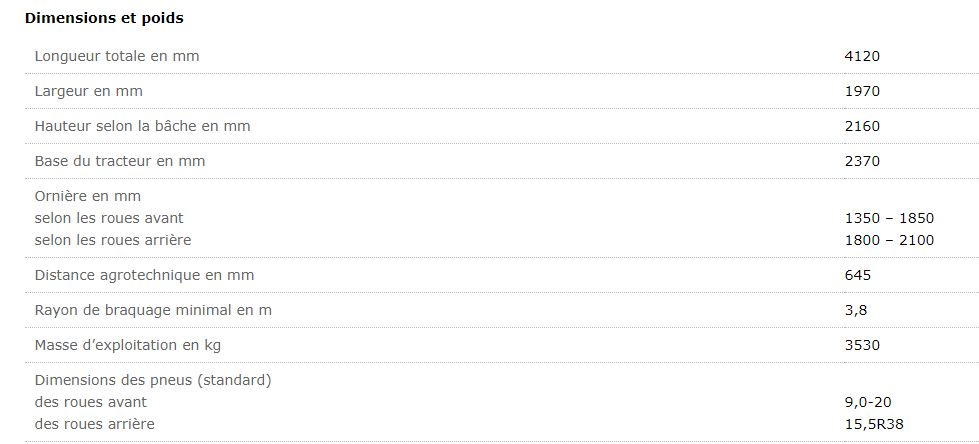This screenshot has width=979, height=444.
Task: Click the range value 1350 – 1850
Action: [889, 218]
